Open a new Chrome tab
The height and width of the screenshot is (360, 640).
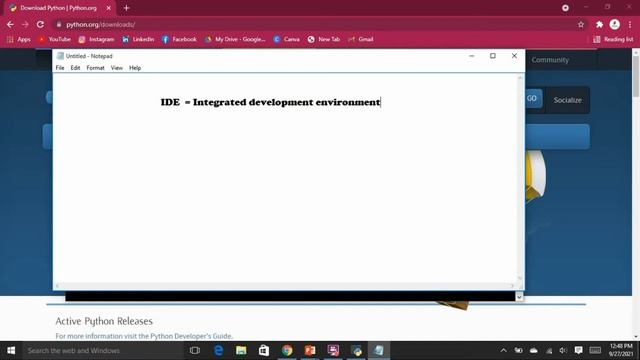click(127, 8)
